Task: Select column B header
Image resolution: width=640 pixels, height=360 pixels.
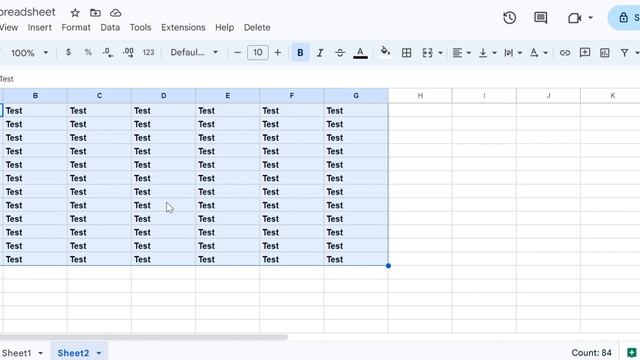Action: [x=35, y=96]
